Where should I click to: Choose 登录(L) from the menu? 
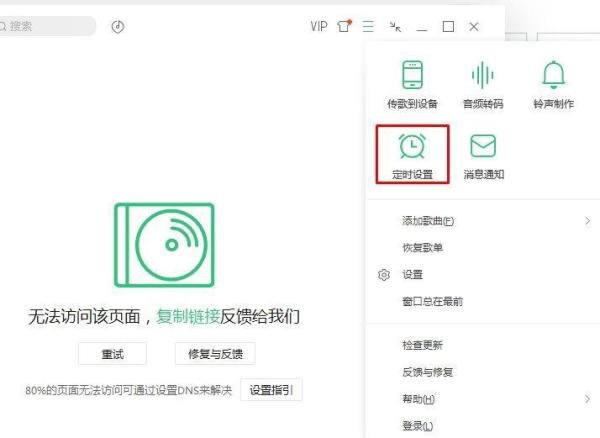click(417, 426)
